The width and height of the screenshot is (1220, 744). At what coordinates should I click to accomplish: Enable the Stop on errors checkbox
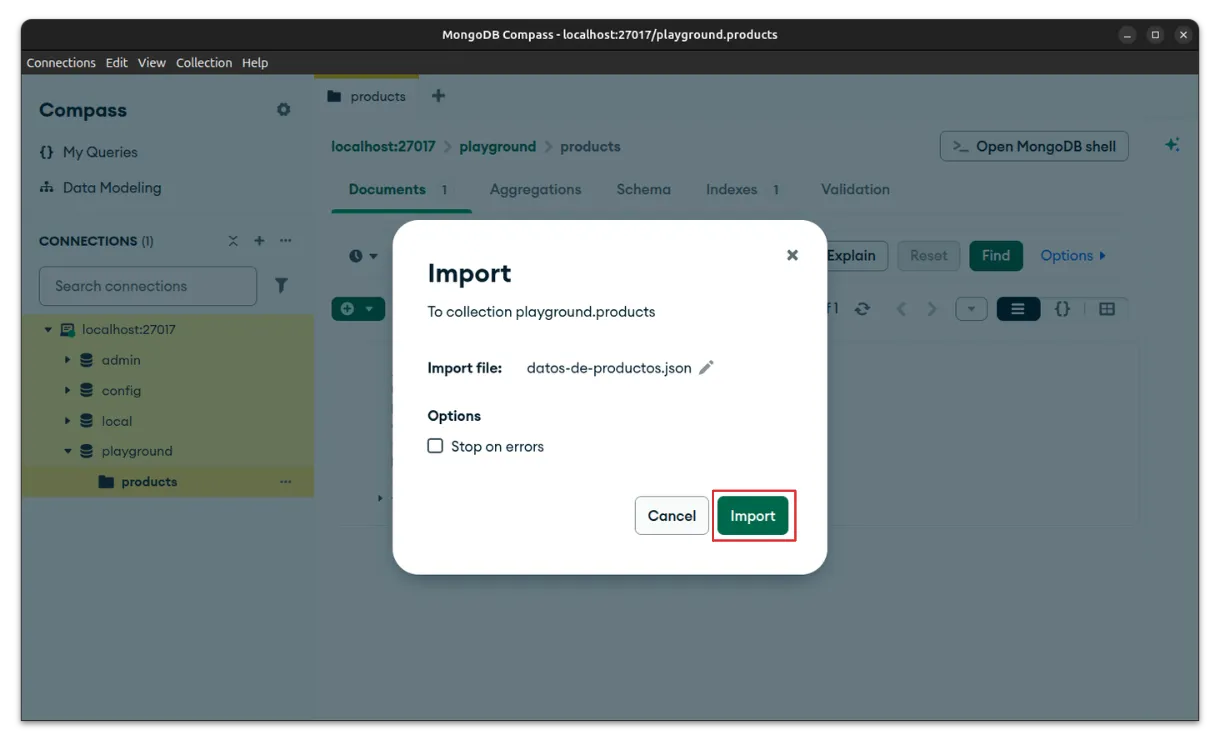click(435, 446)
